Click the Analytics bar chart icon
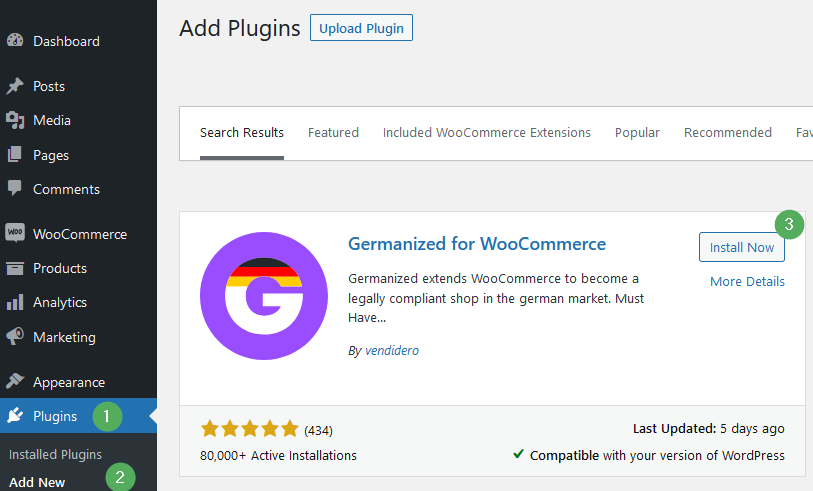 click(15, 302)
